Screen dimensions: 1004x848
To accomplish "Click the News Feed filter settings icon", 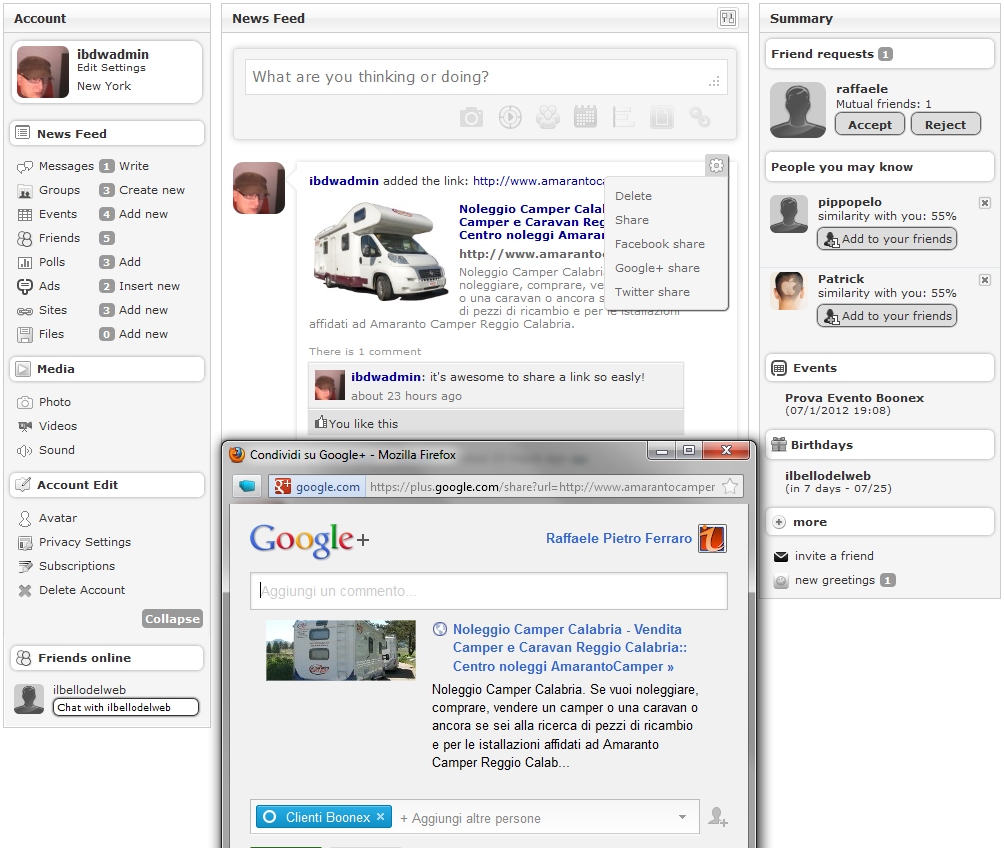I will 727,18.
